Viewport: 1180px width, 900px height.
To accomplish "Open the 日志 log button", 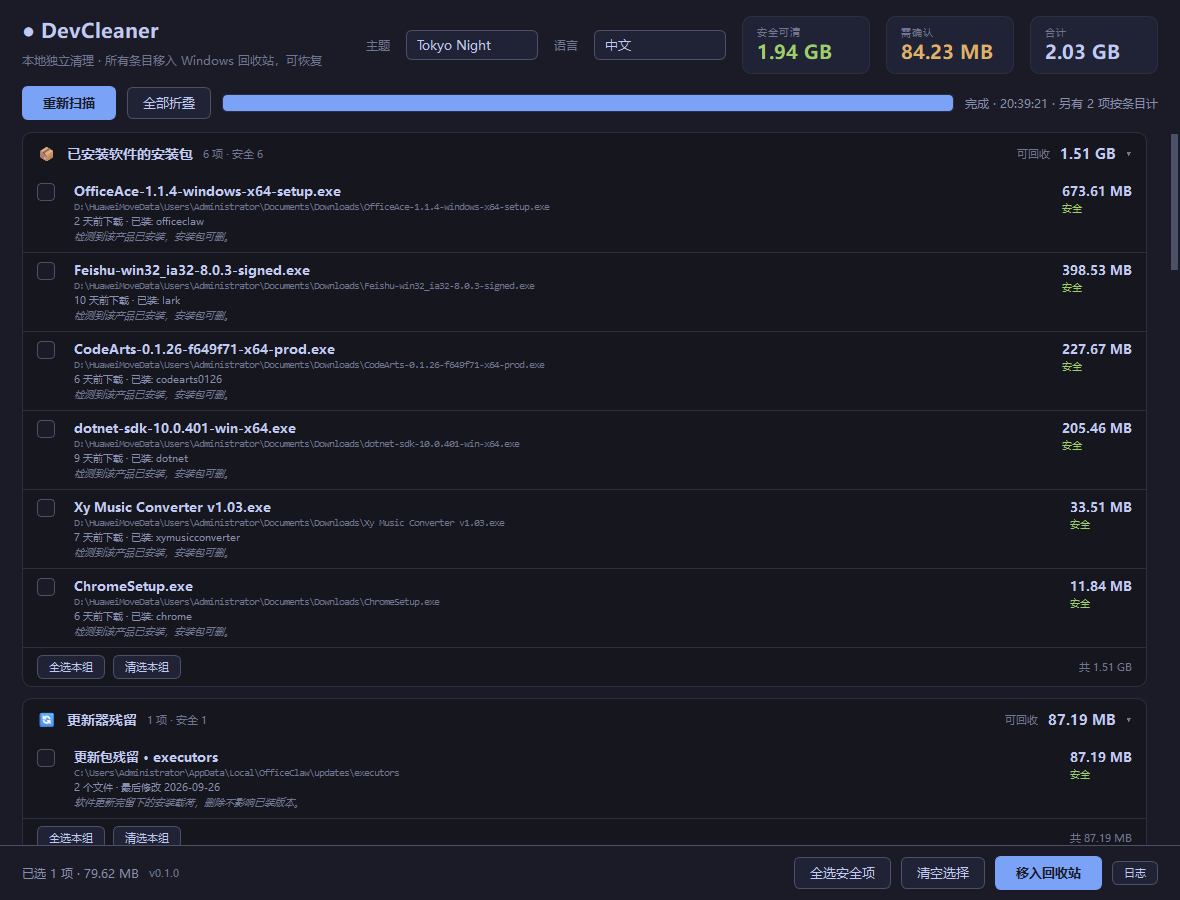I will tap(1135, 873).
